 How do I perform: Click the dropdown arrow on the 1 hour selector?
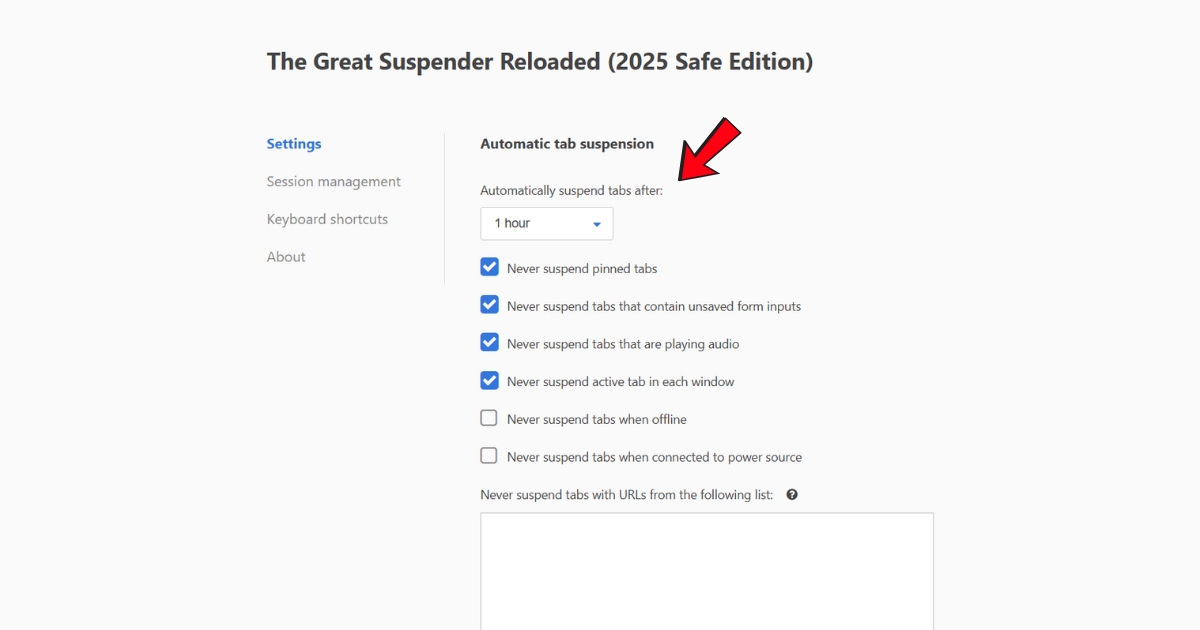598,223
